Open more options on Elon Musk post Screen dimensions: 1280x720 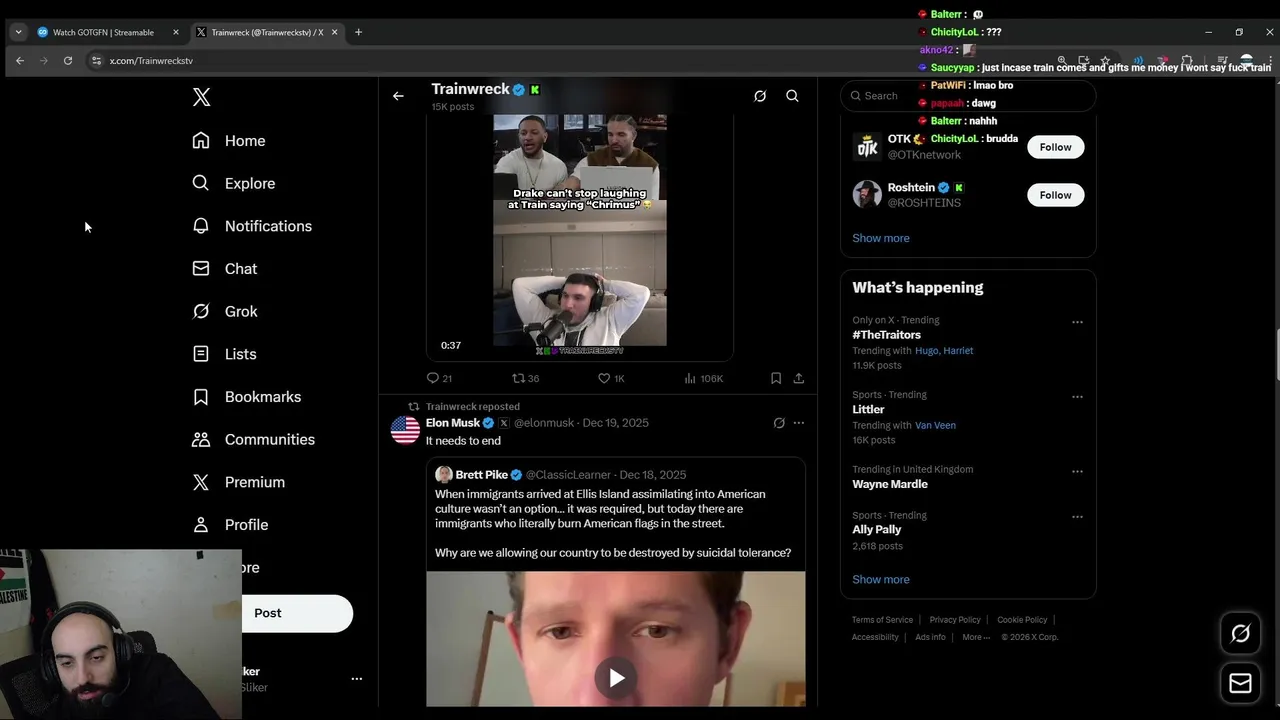click(798, 423)
